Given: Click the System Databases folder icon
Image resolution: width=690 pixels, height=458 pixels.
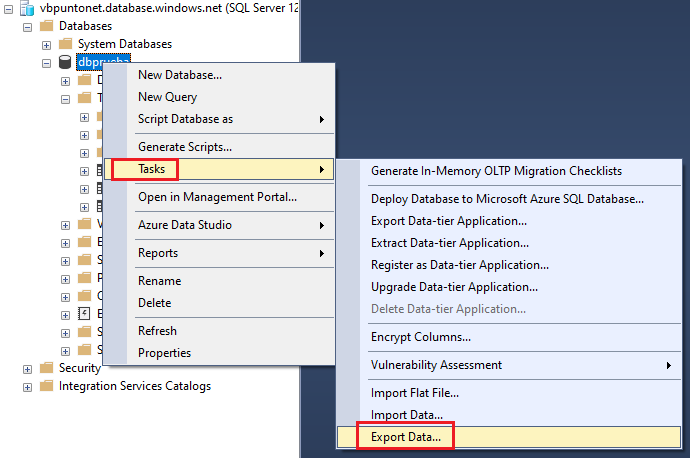Looking at the screenshot, I should tap(65, 44).
